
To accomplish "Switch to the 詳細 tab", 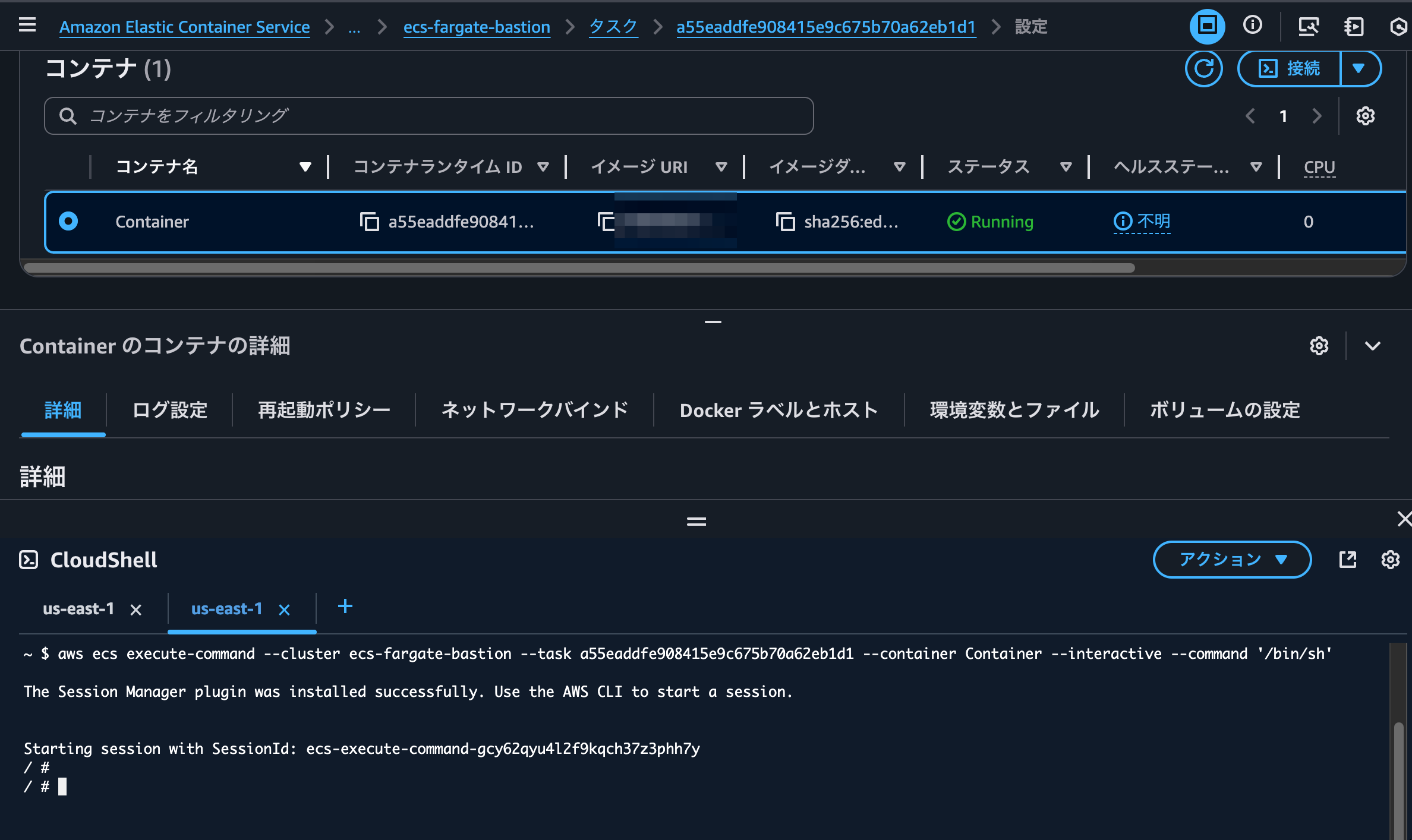I will click(63, 410).
